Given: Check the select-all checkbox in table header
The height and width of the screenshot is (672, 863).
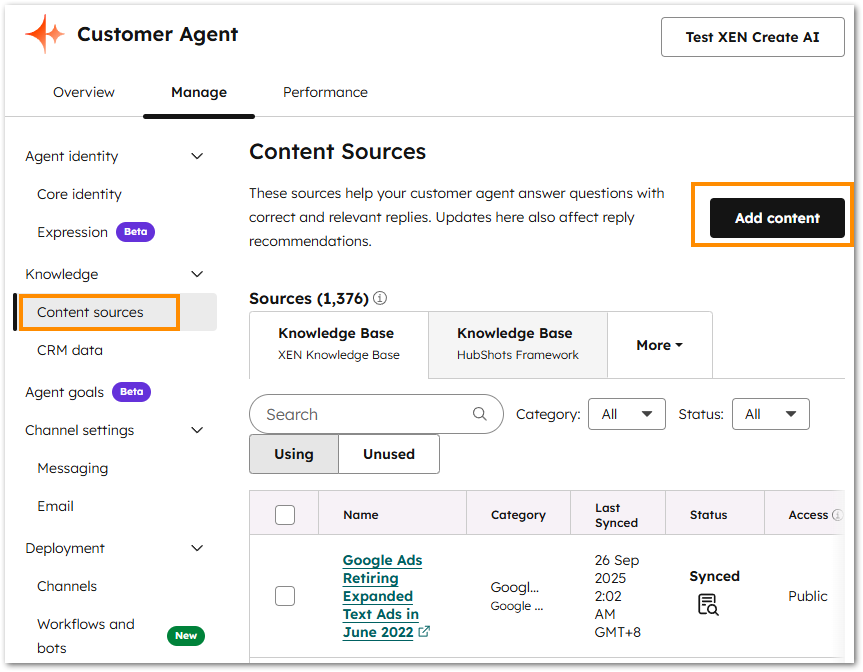Looking at the screenshot, I should [x=284, y=514].
